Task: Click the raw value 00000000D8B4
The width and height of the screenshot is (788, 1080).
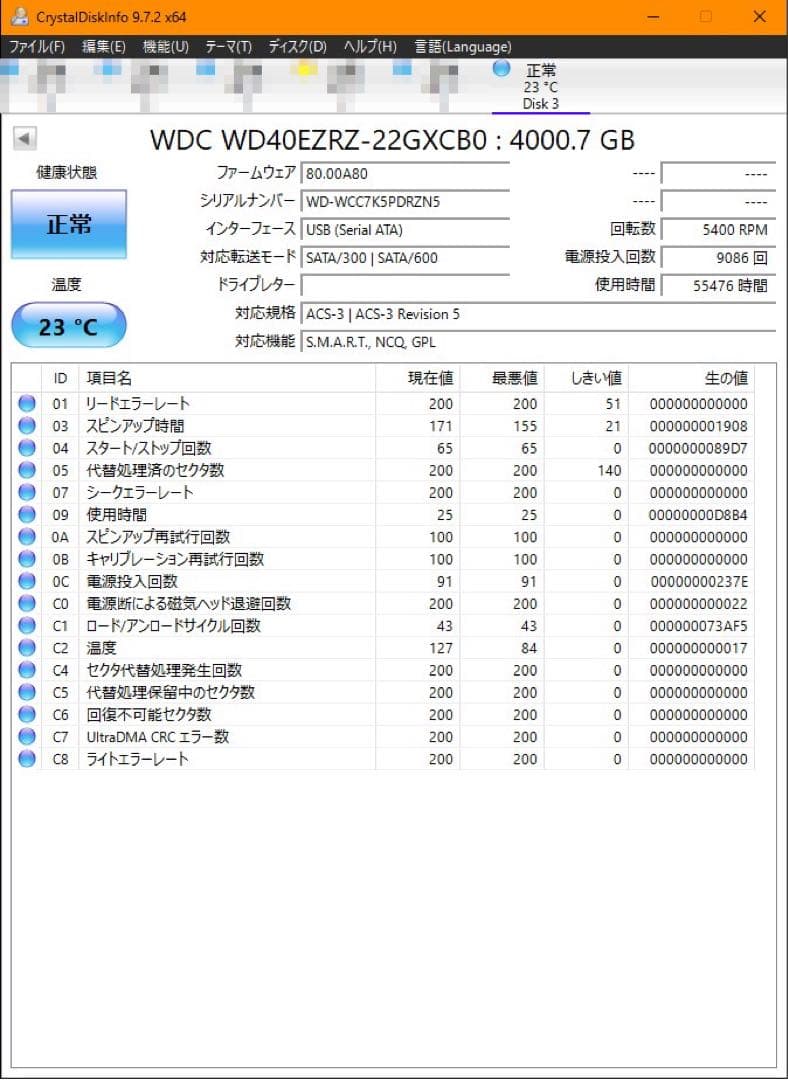Action: [698, 515]
